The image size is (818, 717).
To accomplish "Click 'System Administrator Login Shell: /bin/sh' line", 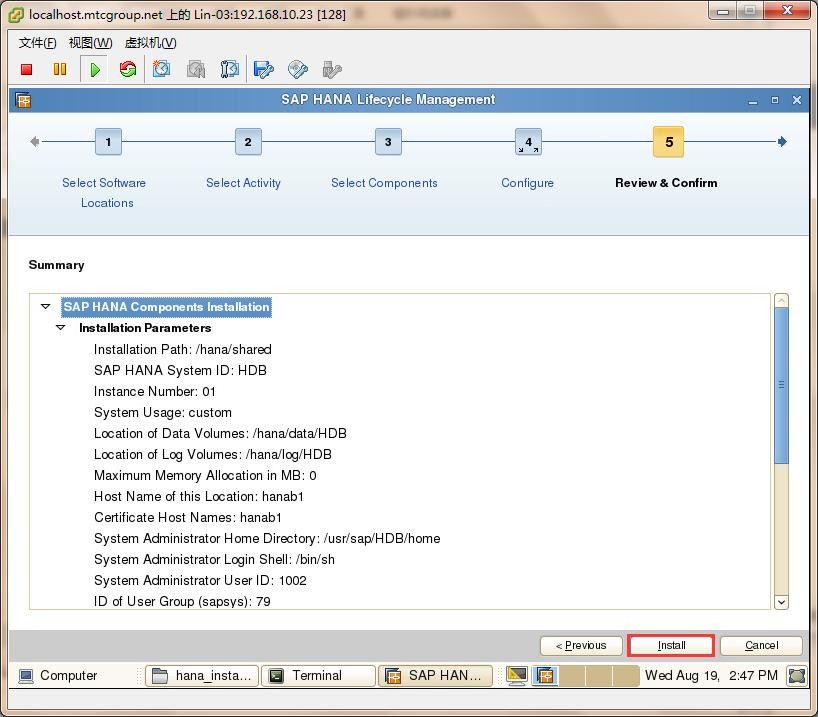I will pyautogui.click(x=214, y=559).
